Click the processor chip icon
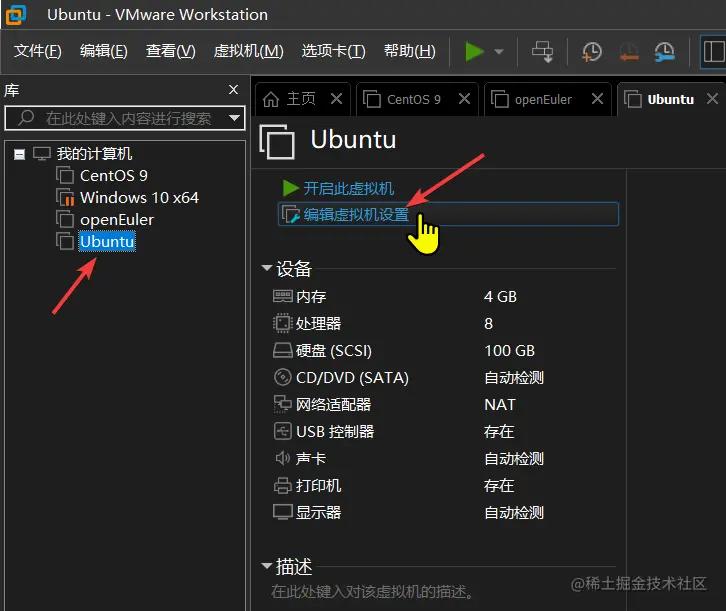 click(x=282, y=323)
